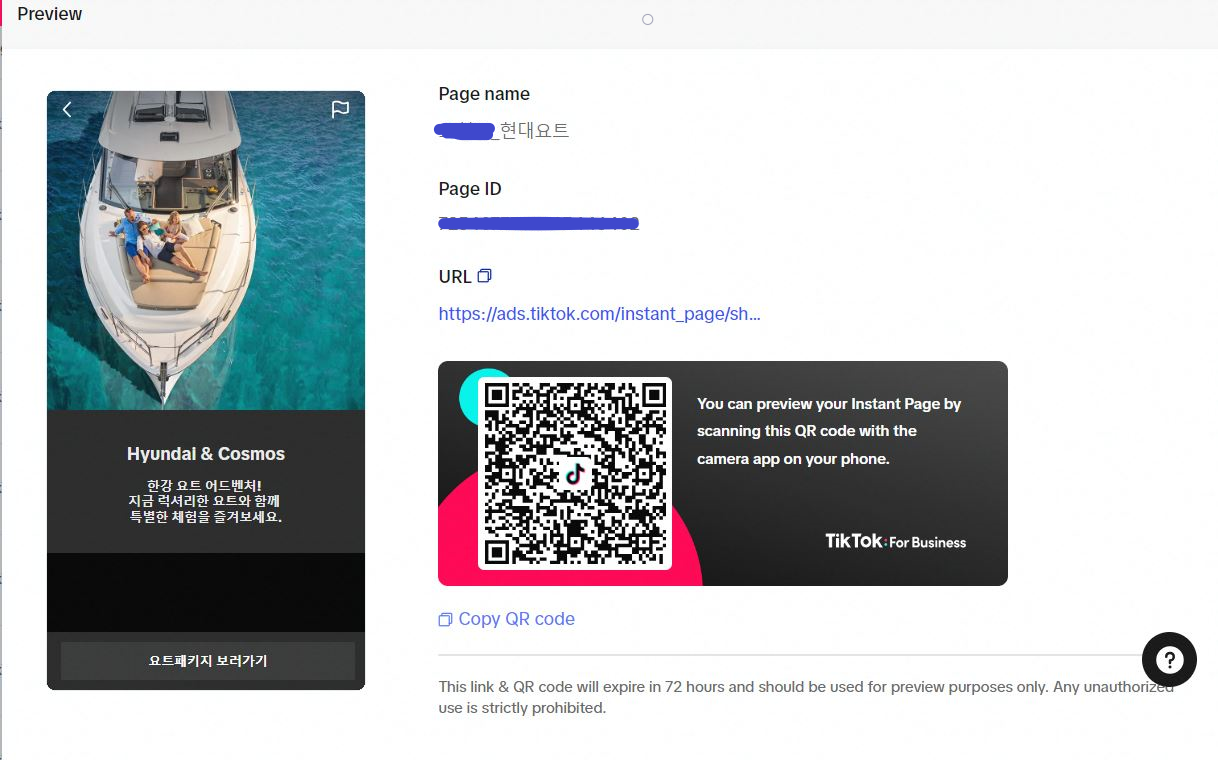Image resolution: width=1218 pixels, height=760 pixels.
Task: Click the back arrow in phone preview
Action: pos(67,109)
